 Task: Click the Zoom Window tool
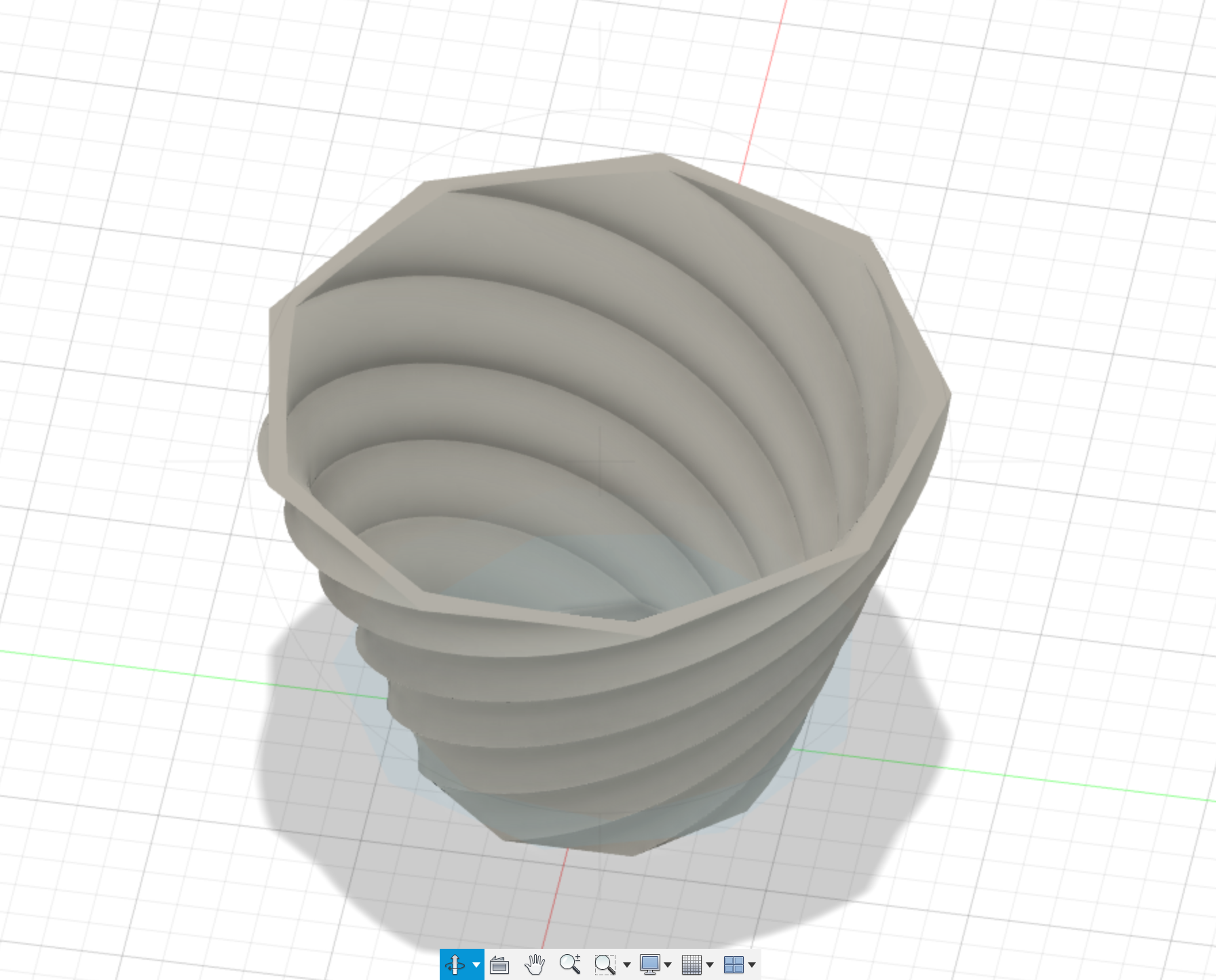tap(605, 964)
